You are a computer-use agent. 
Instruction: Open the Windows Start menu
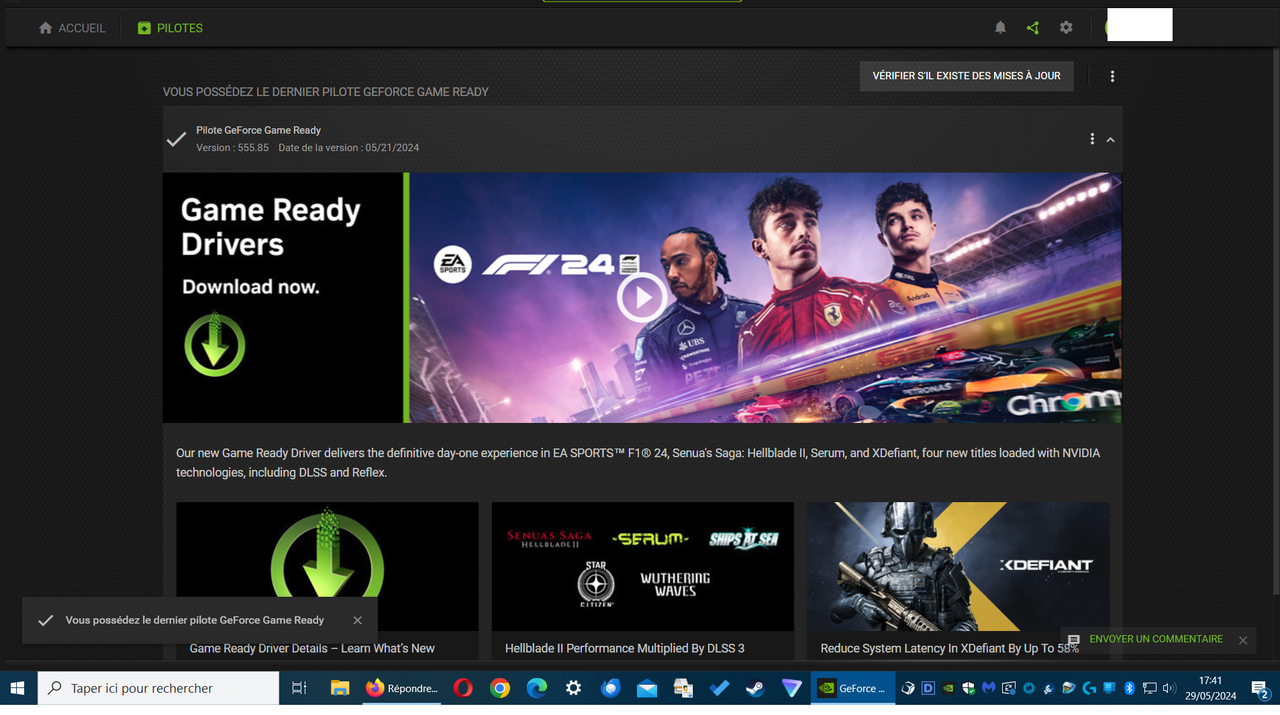click(x=17, y=688)
